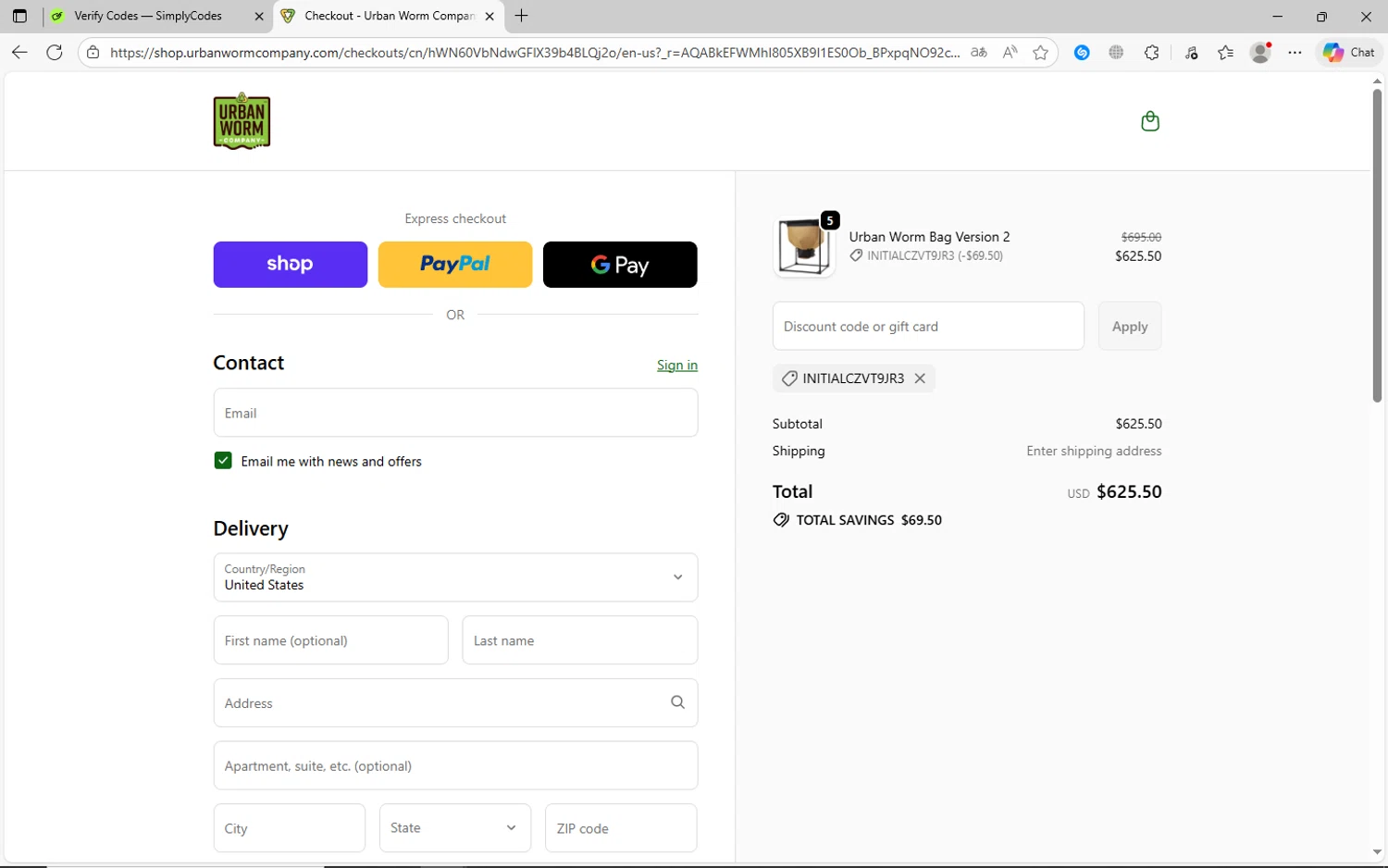Click the globe icon in the toolbar

1116,53
